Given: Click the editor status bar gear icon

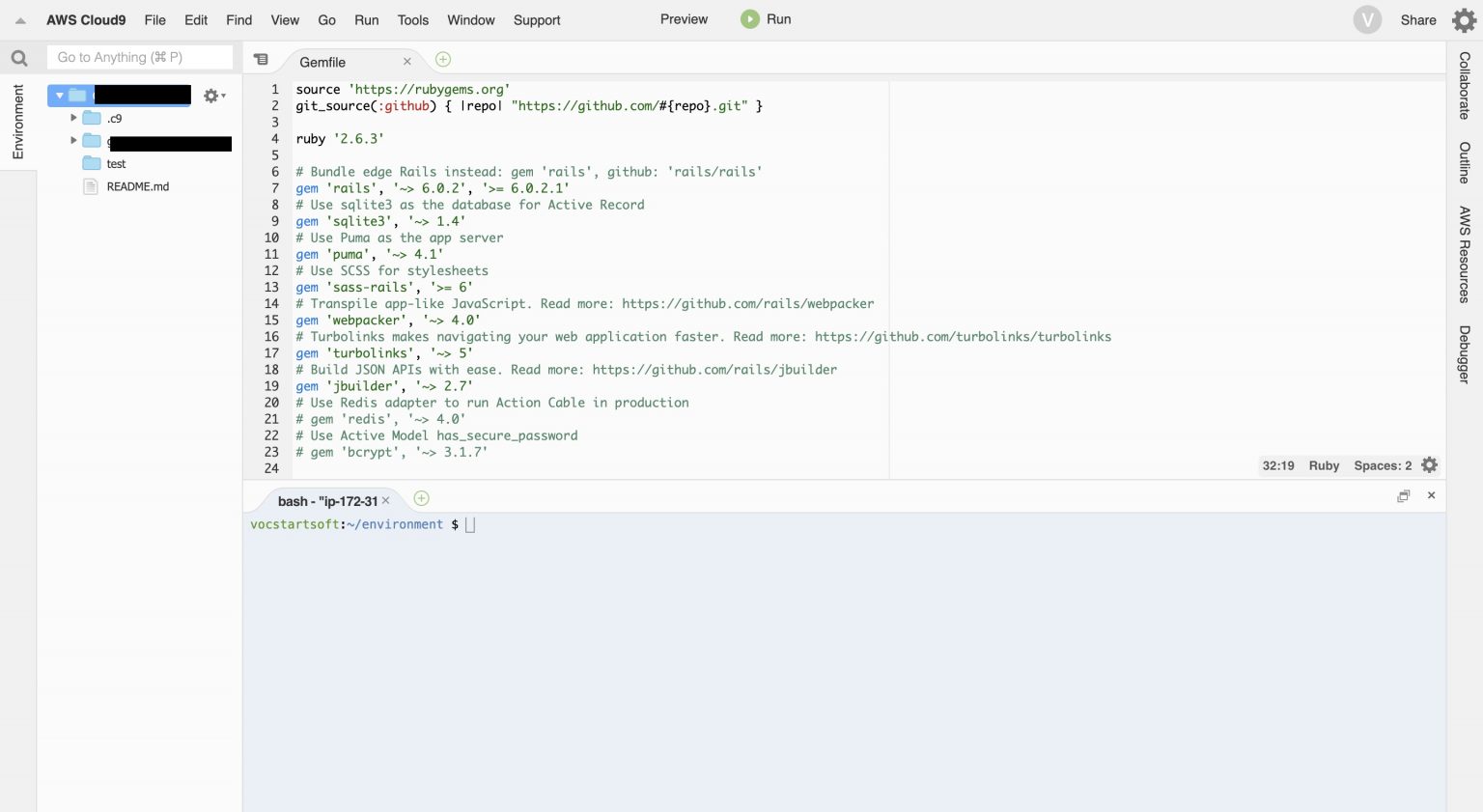Looking at the screenshot, I should click(x=1430, y=465).
